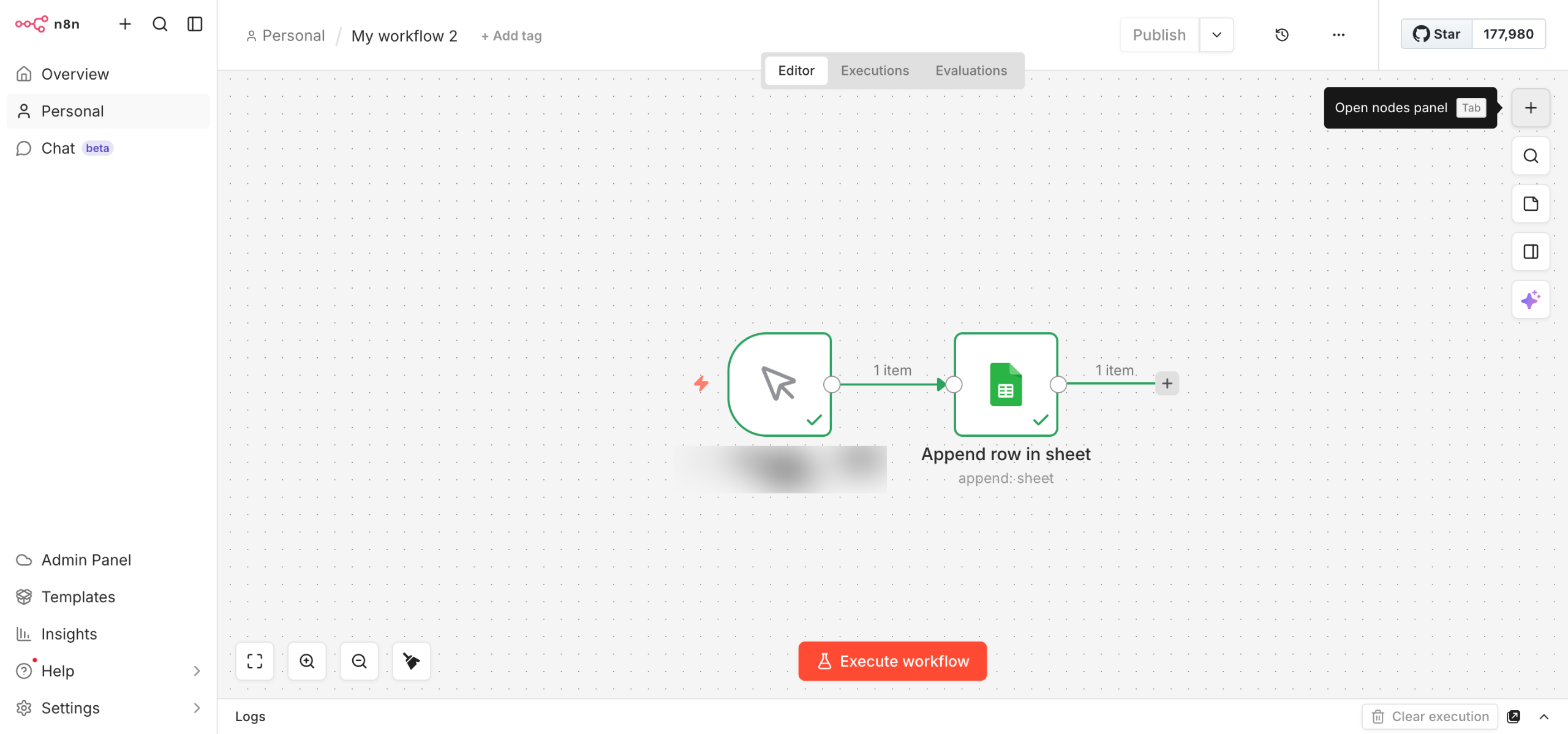Zoom in on the workflow canvas

[307, 660]
